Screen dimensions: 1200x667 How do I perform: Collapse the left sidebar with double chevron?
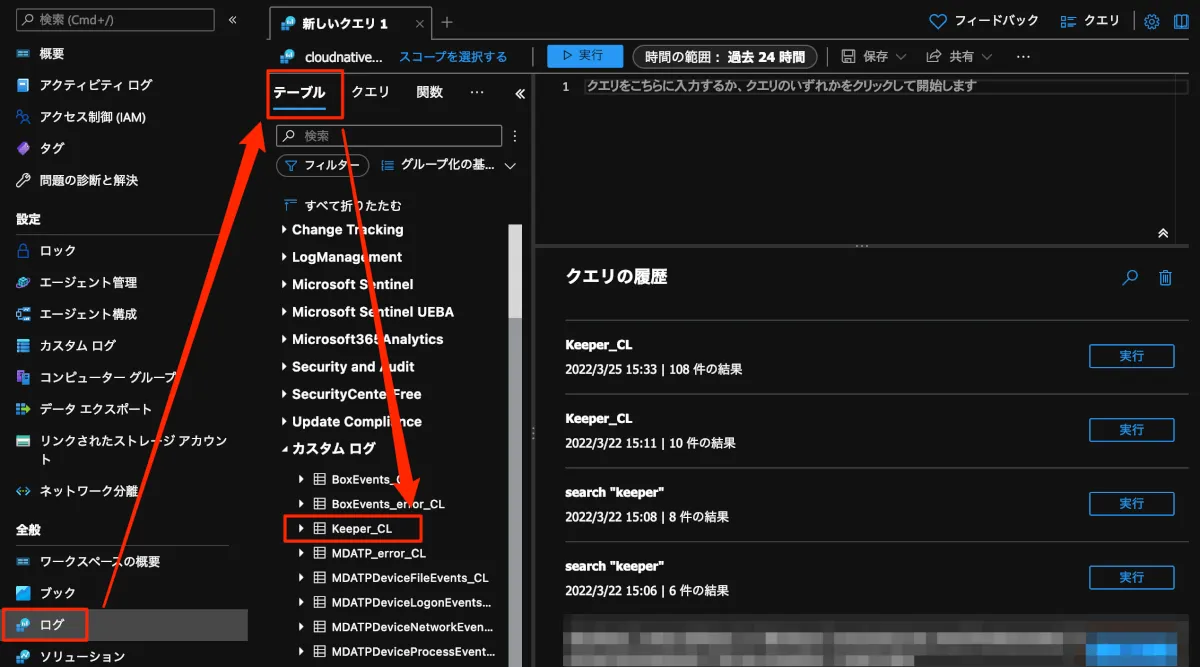coord(233,20)
